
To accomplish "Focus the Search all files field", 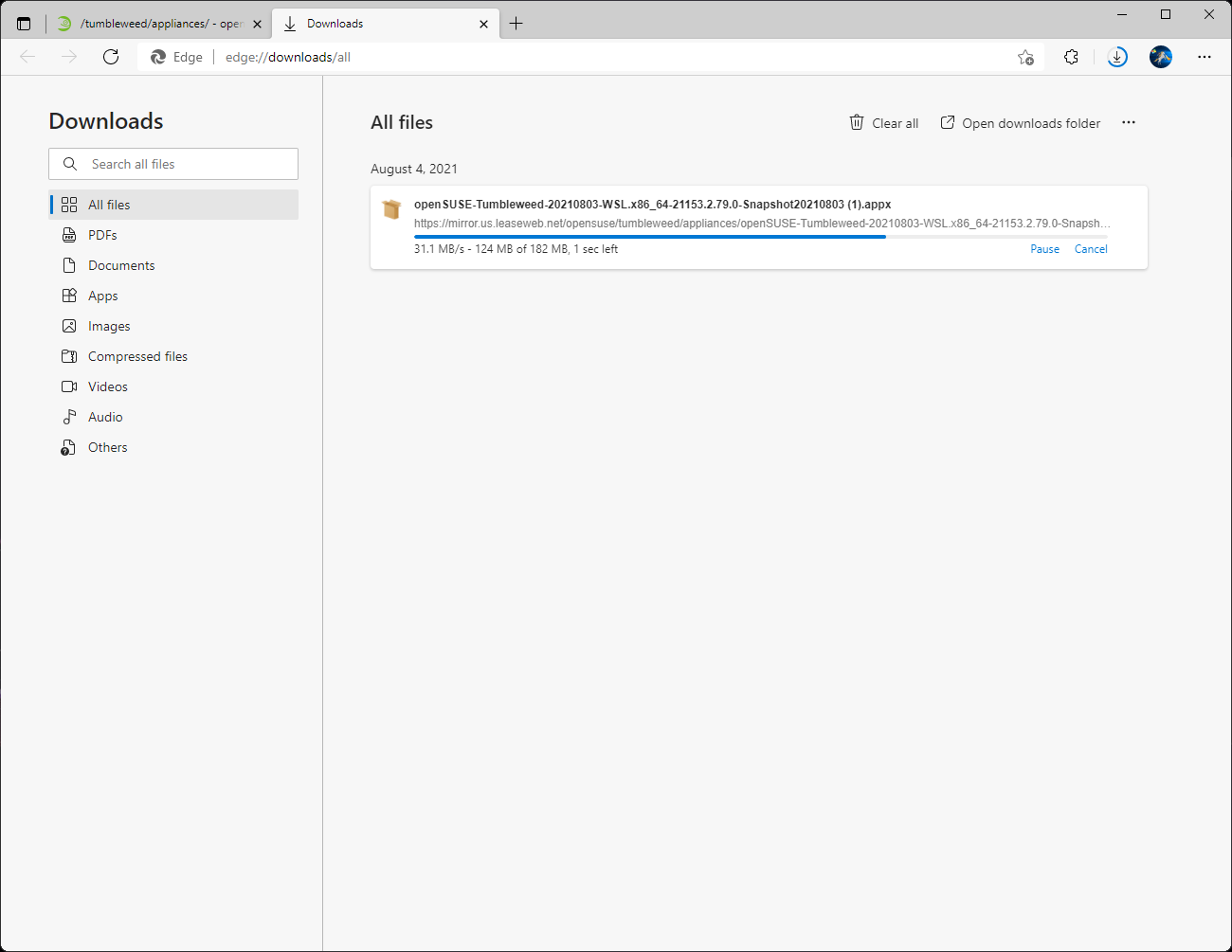I will click(x=173, y=164).
